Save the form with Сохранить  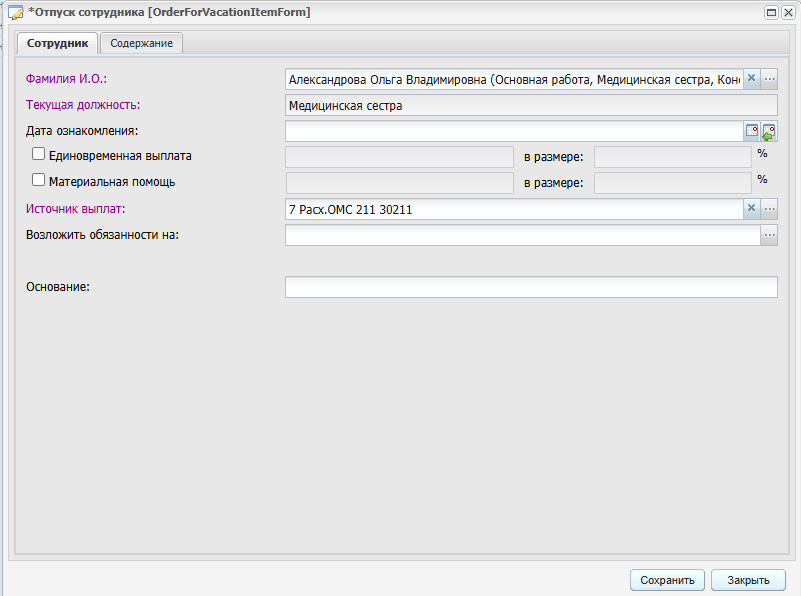(667, 580)
